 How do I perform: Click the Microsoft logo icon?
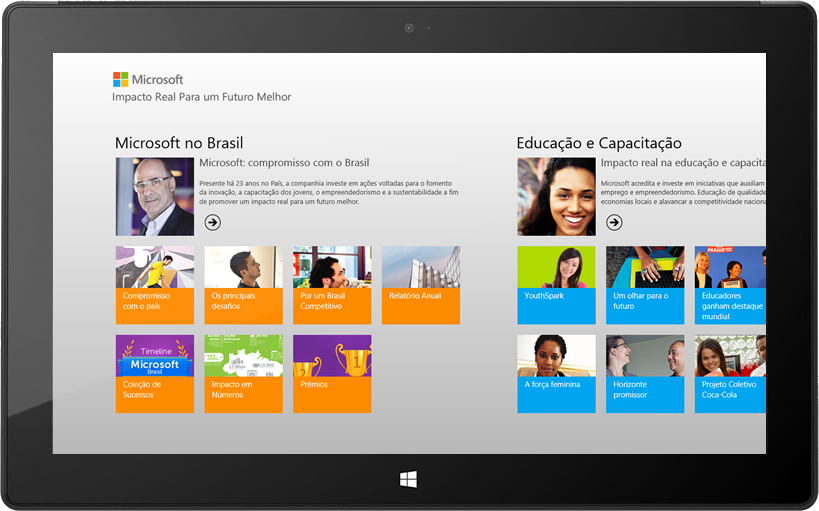click(x=121, y=79)
